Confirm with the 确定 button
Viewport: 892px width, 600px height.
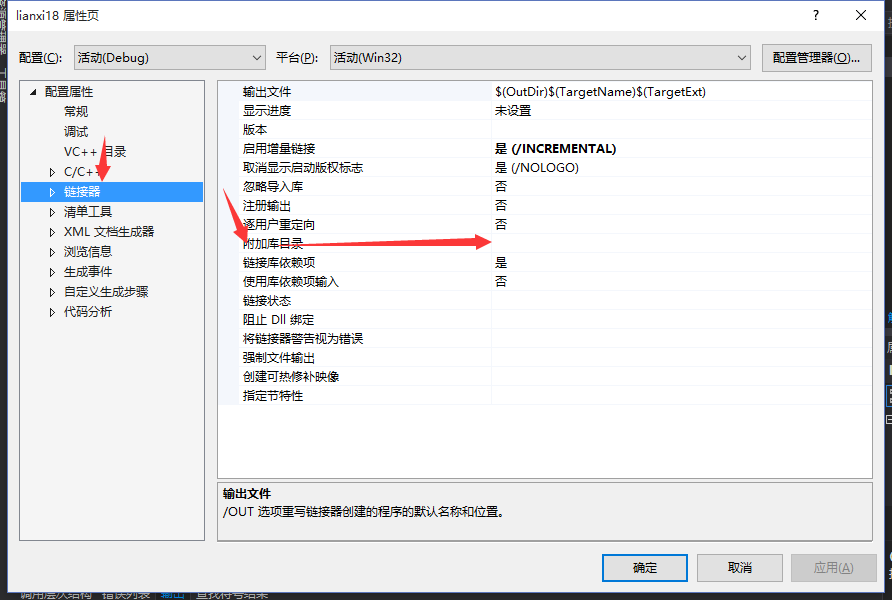click(x=645, y=568)
